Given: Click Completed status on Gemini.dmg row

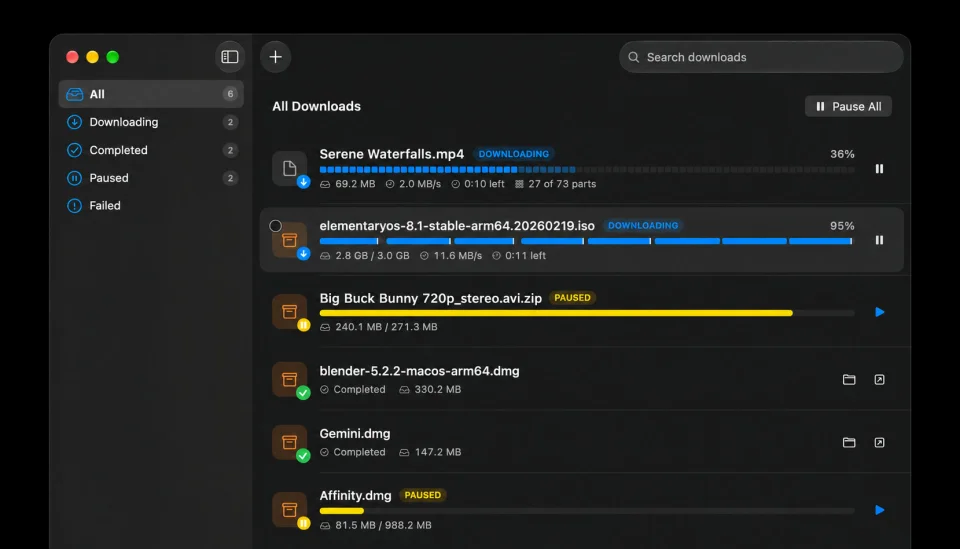Looking at the screenshot, I should point(359,452).
